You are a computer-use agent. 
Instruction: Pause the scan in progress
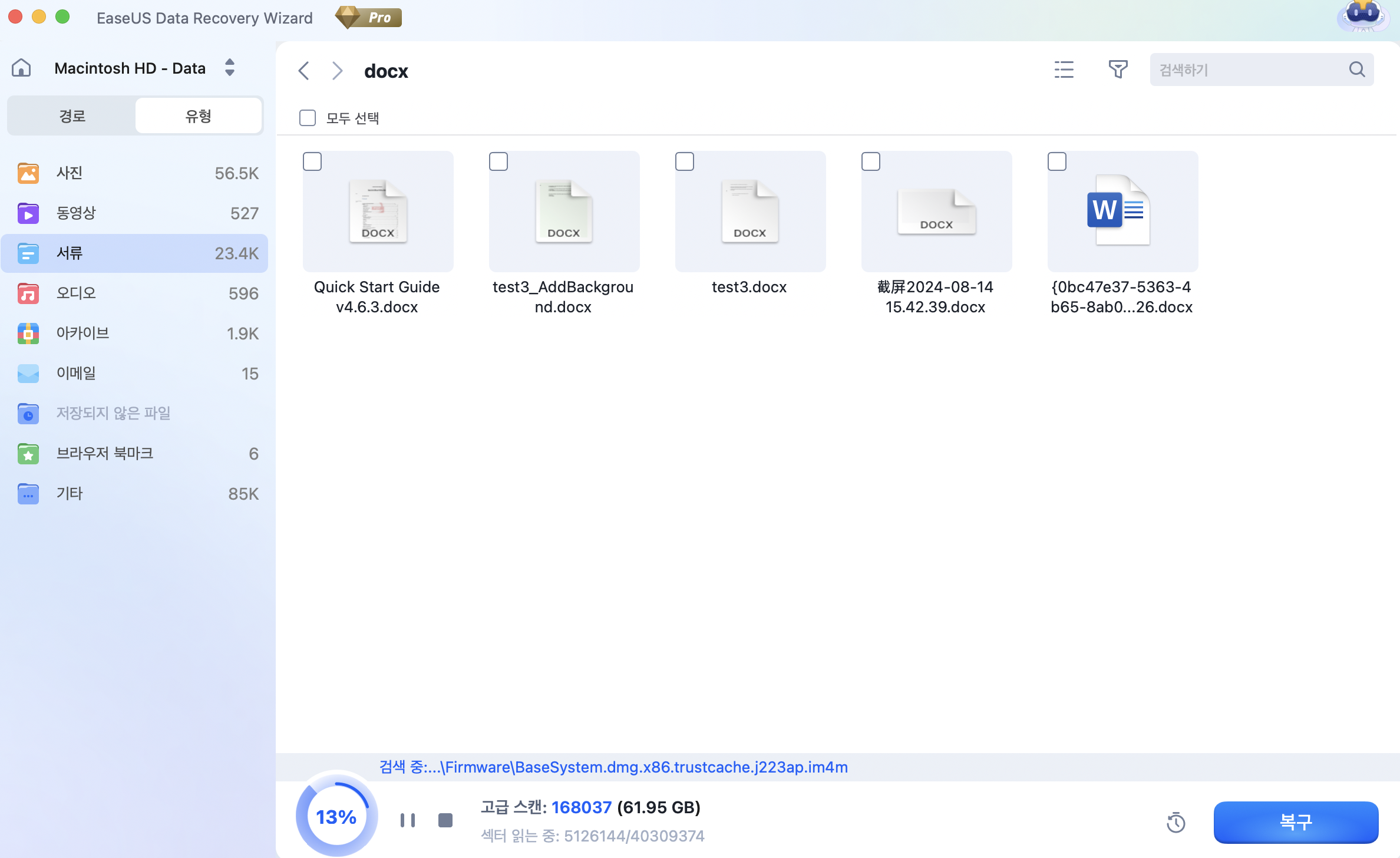coord(407,820)
